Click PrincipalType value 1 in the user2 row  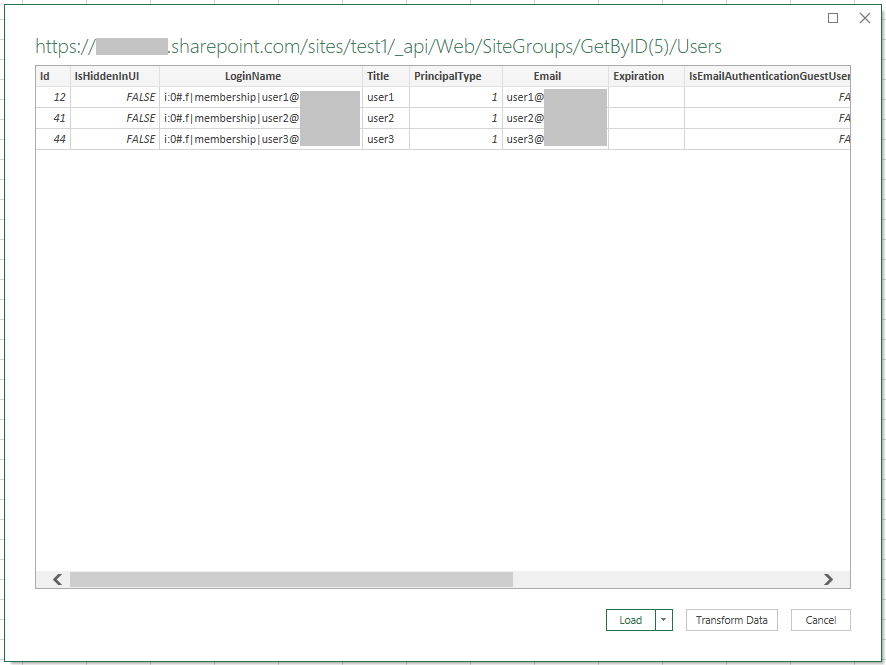(x=455, y=118)
